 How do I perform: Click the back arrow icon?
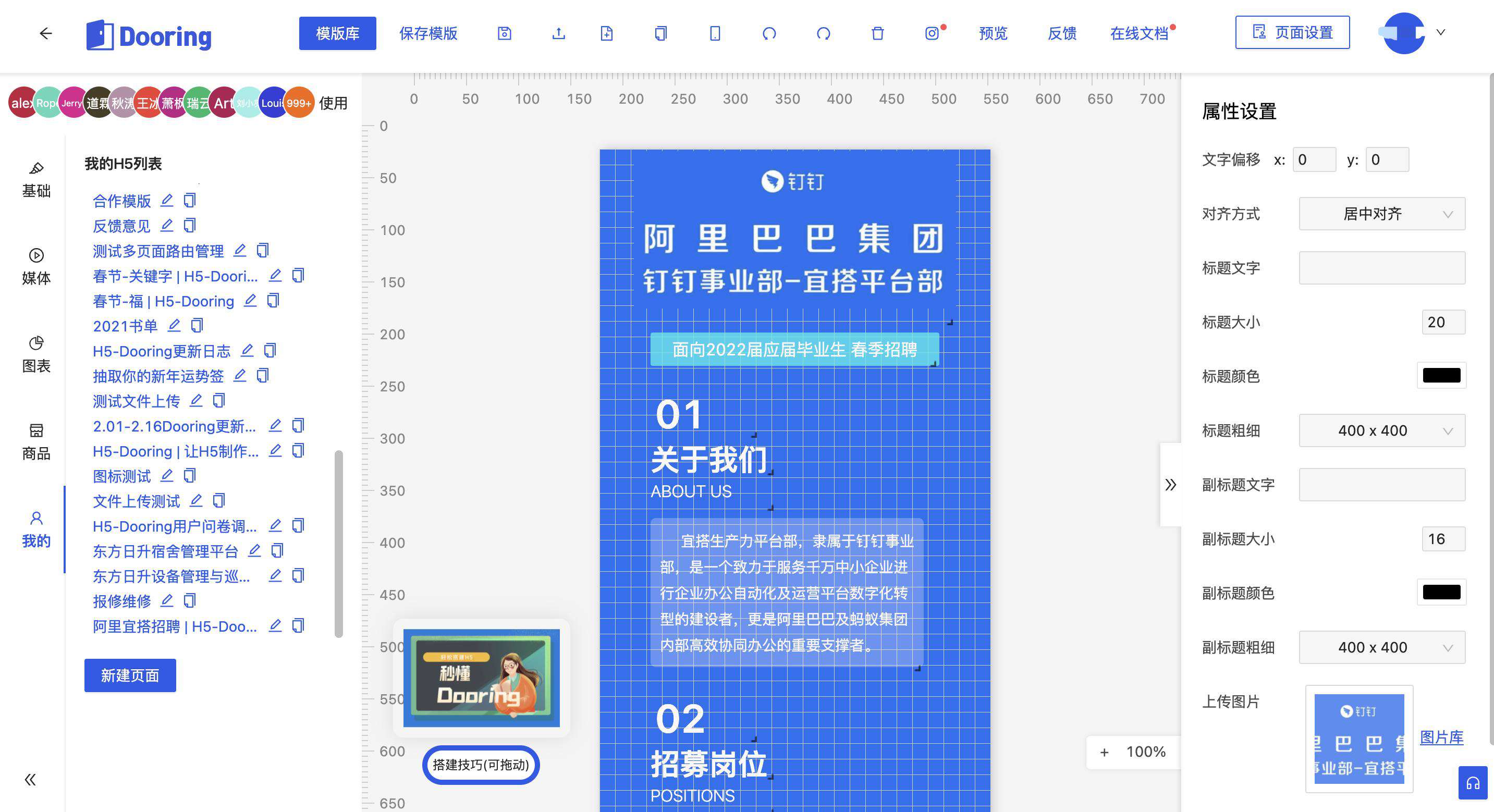click(x=46, y=34)
